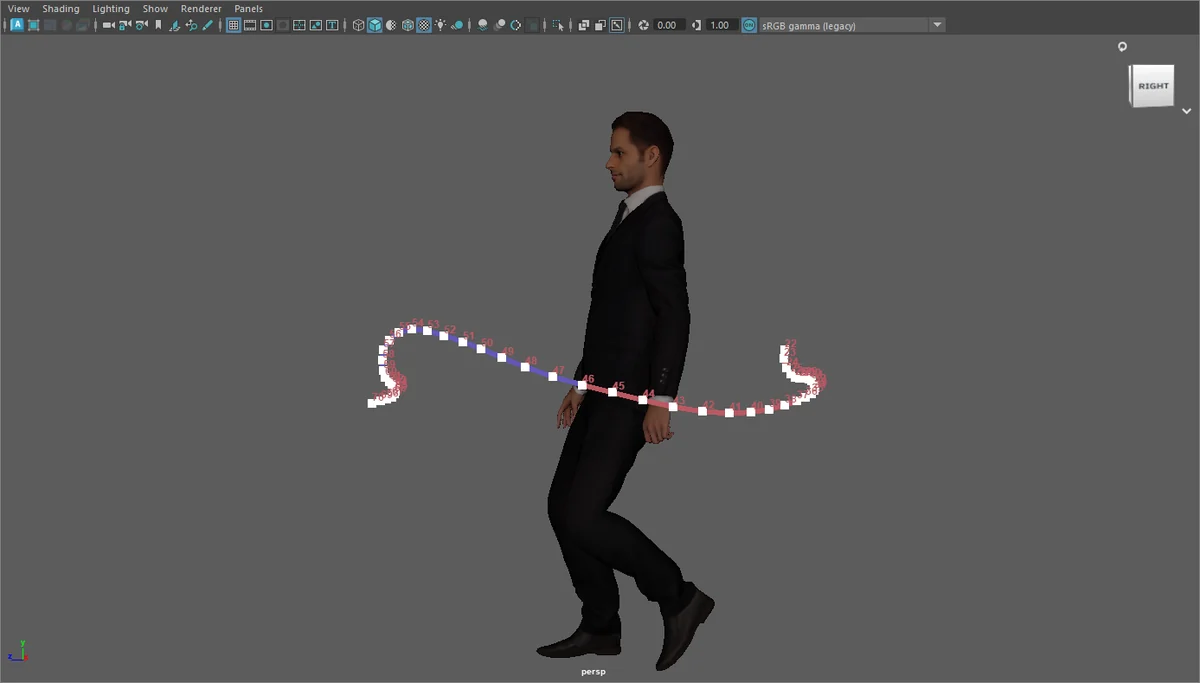Expand the ViewCube options chevron

pos(1186,111)
